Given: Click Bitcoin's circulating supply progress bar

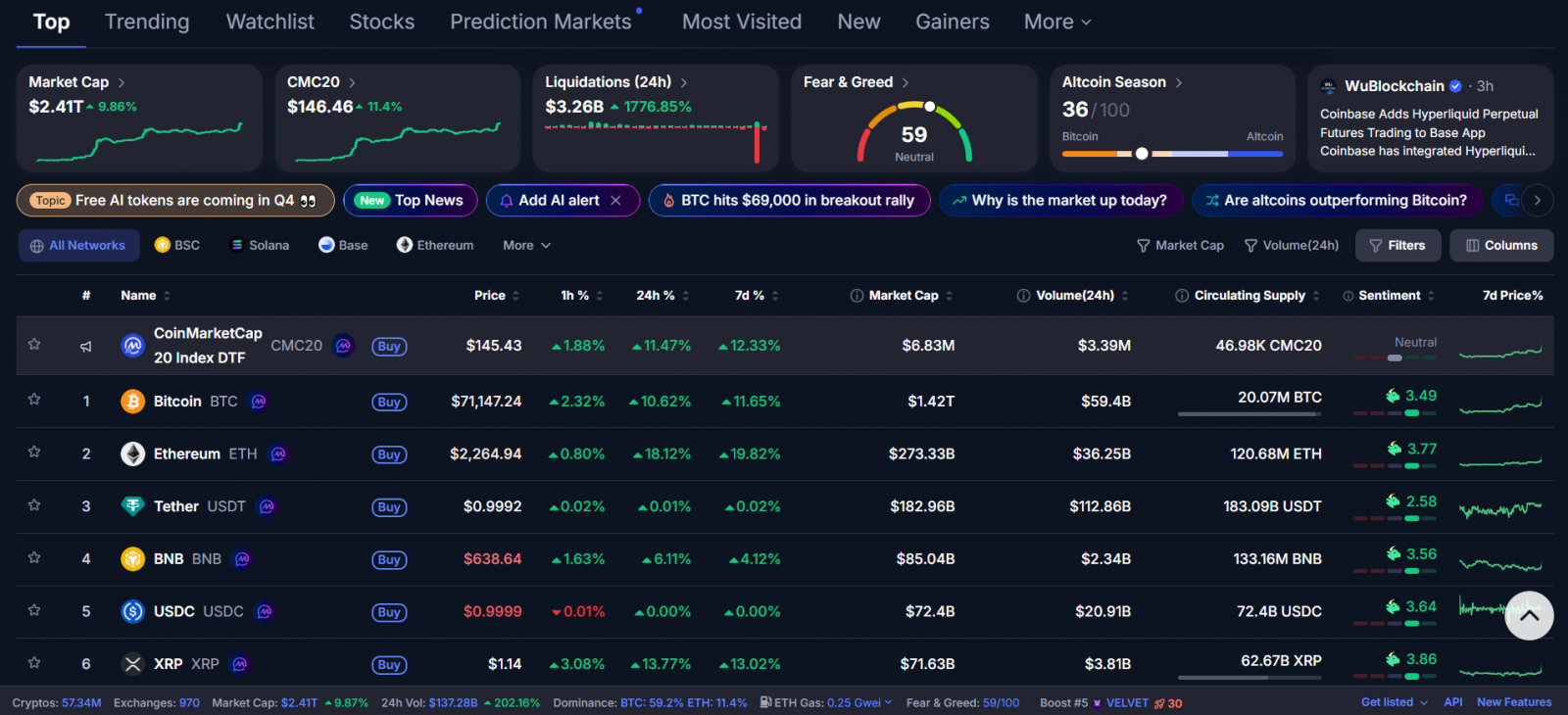Looking at the screenshot, I should point(1249,414).
